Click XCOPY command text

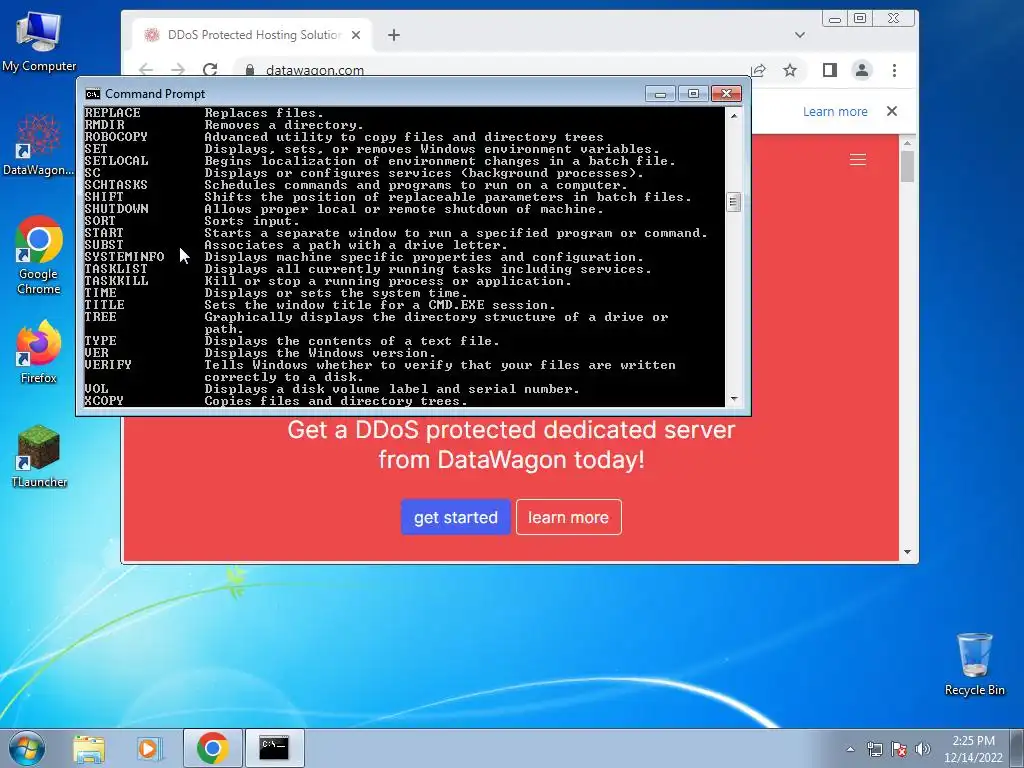tap(104, 401)
